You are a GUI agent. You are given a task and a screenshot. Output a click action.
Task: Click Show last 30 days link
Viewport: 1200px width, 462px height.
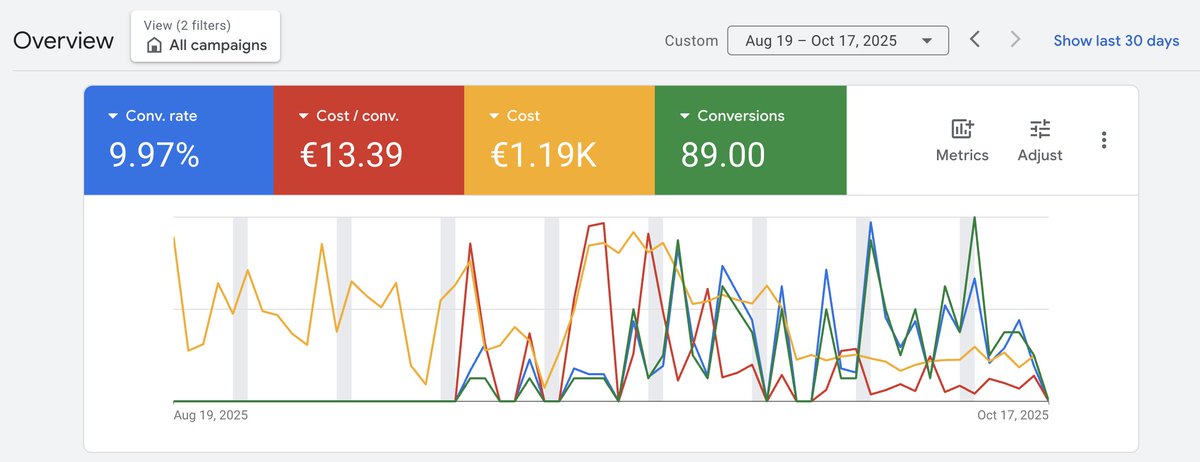pyautogui.click(x=1116, y=41)
